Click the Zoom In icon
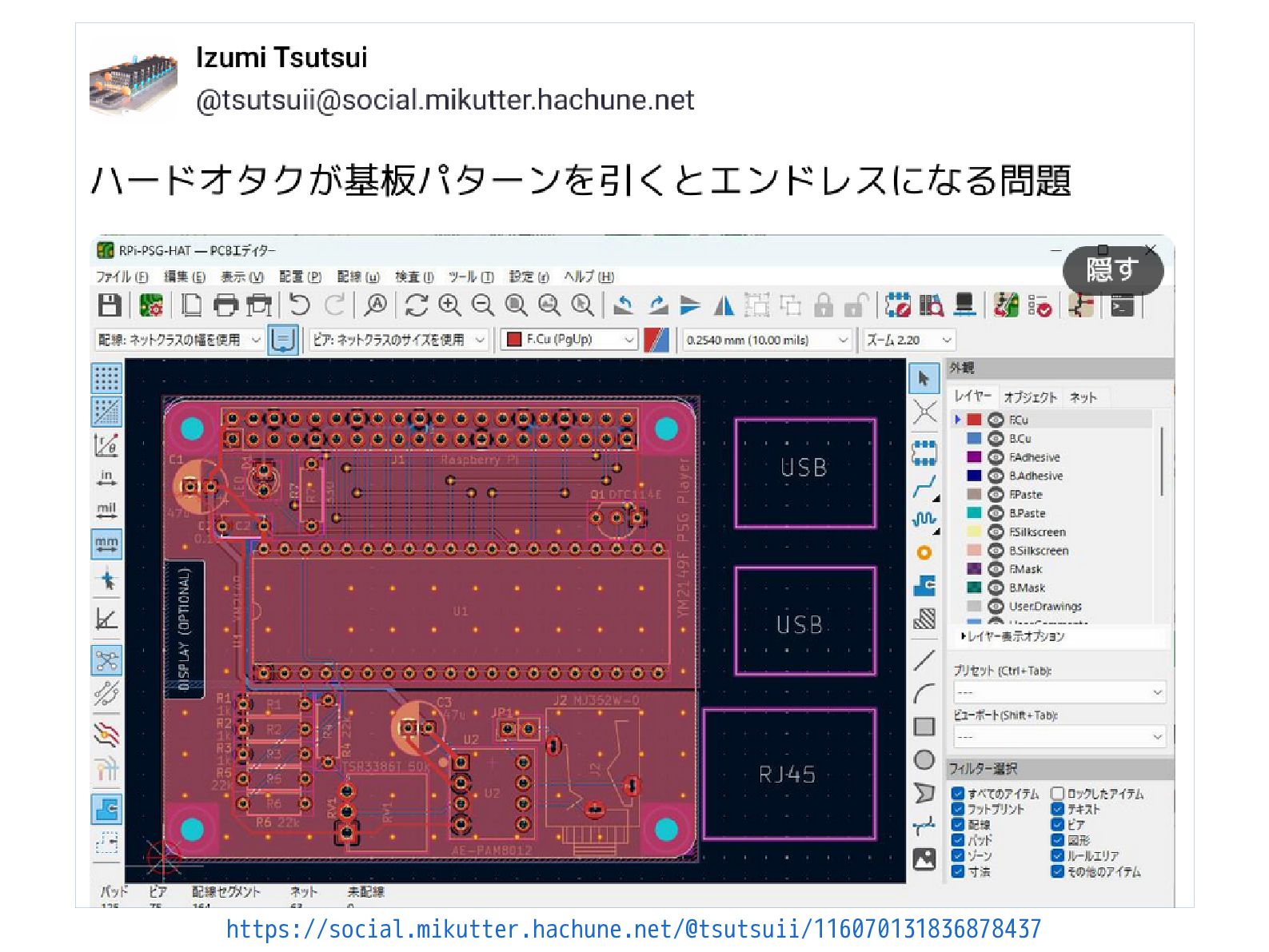Image resolution: width=1269 pixels, height=952 pixels. pos(449,305)
